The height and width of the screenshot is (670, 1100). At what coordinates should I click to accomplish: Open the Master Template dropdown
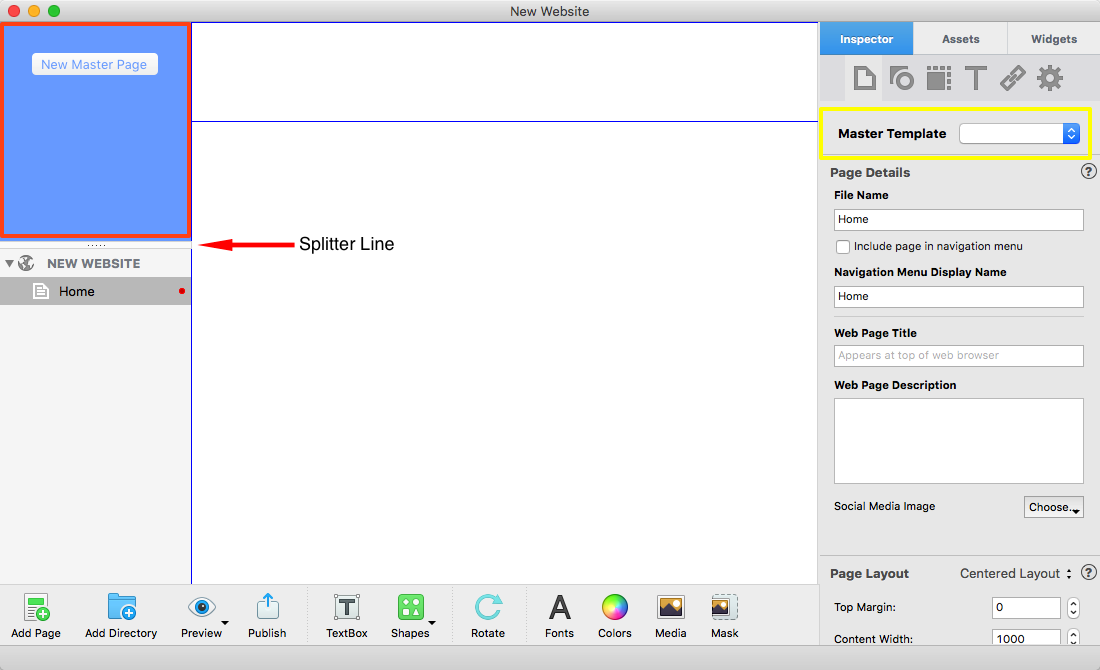click(1019, 133)
